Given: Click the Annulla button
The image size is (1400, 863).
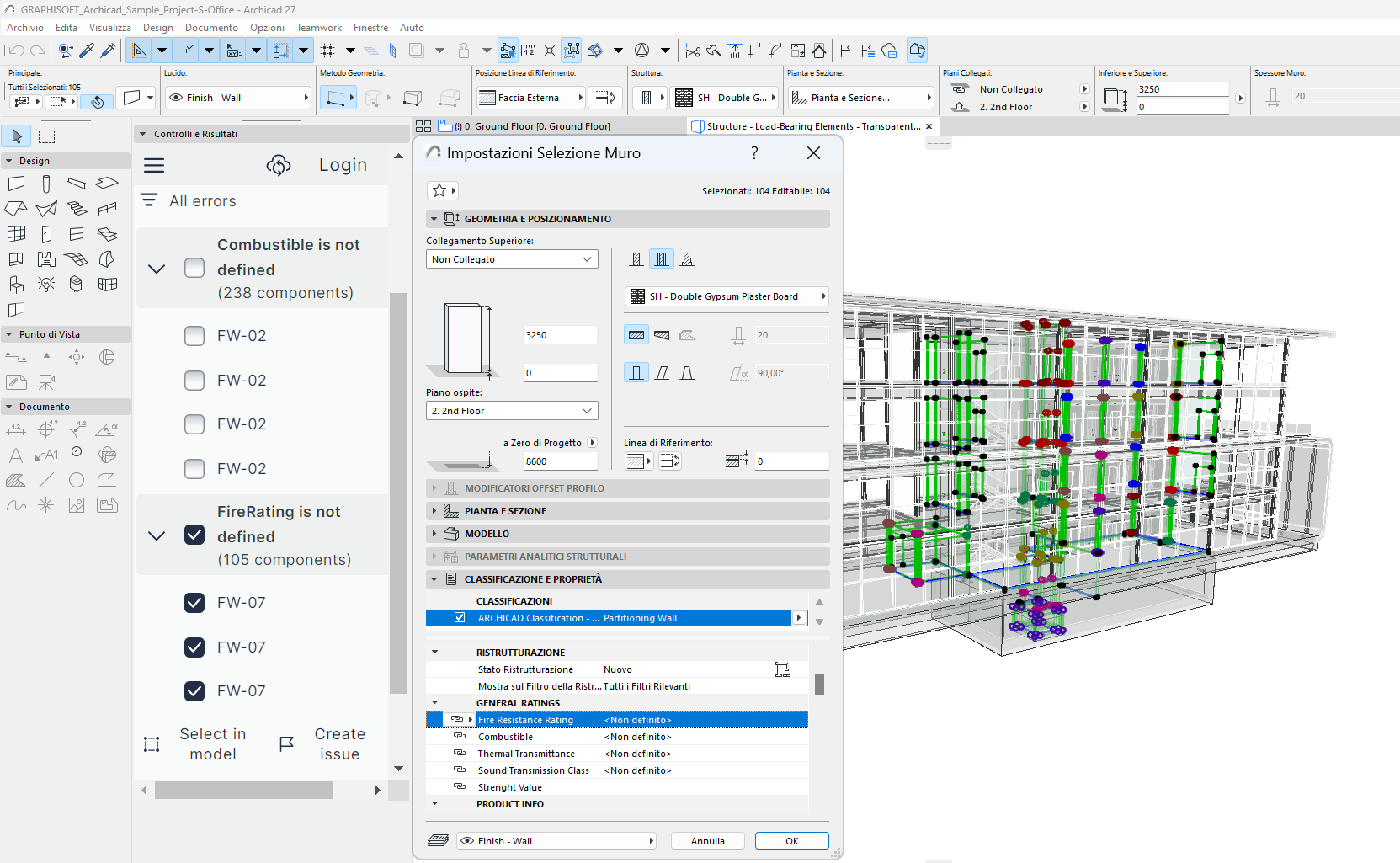Looking at the screenshot, I should (x=707, y=841).
